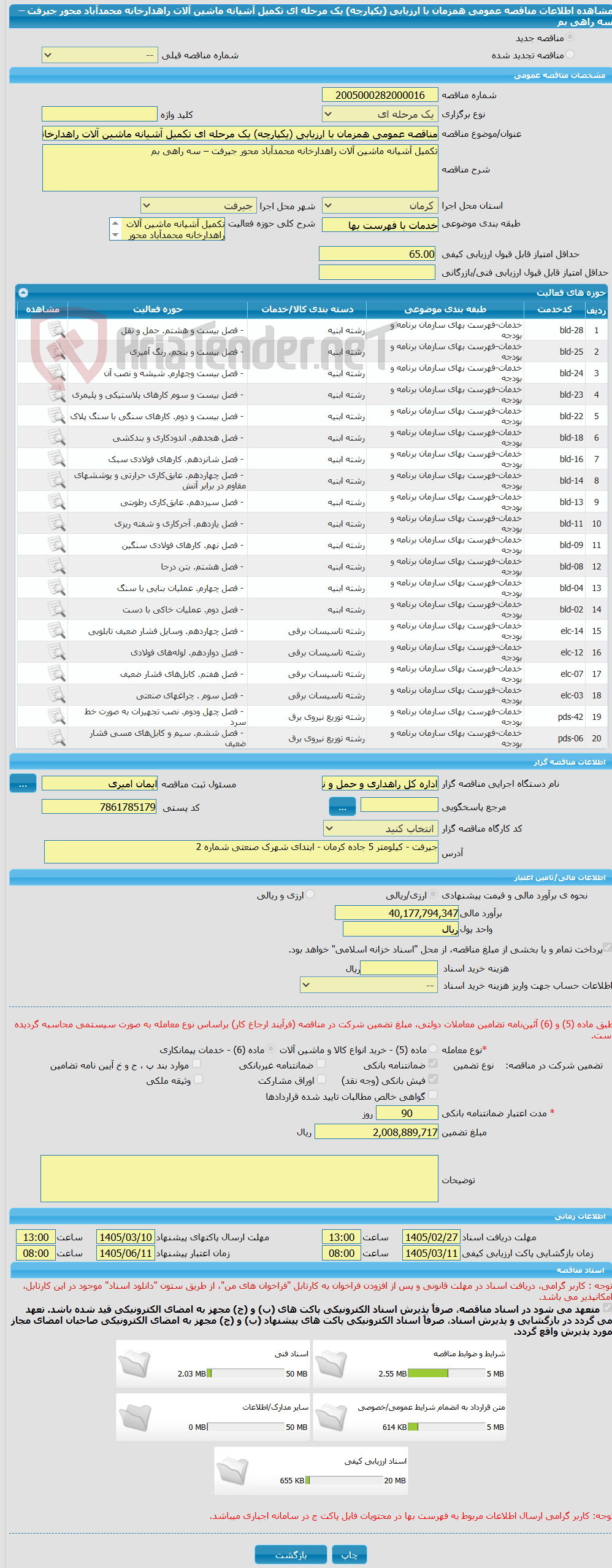Open view icon for row bld-13
This screenshot has width=612, height=1568.
click(56, 502)
